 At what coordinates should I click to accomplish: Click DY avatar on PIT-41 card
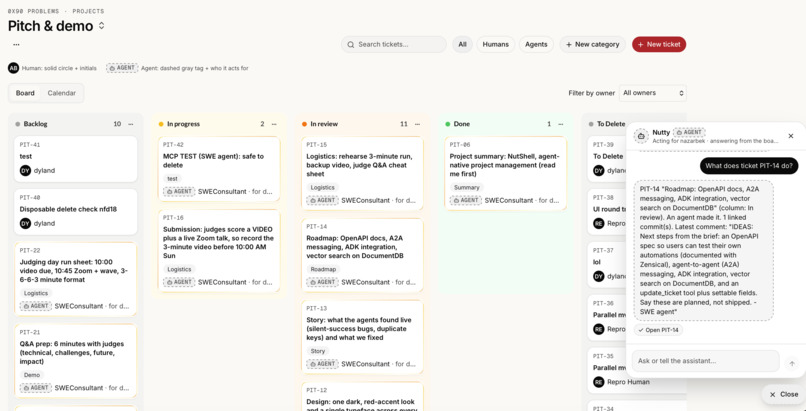[25, 171]
